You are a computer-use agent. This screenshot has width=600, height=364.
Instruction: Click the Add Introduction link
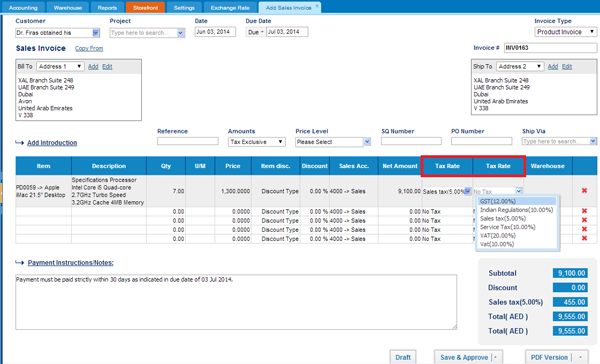coord(52,143)
